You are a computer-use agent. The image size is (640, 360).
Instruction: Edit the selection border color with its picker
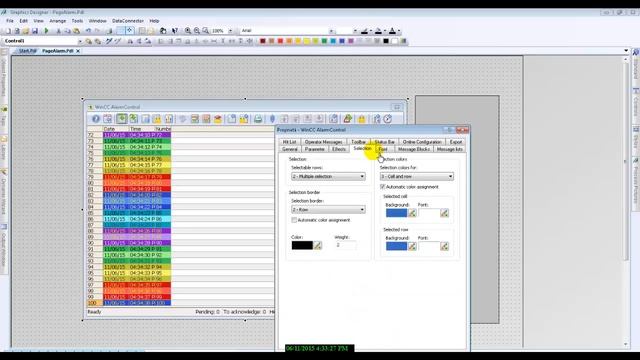[x=318, y=245]
